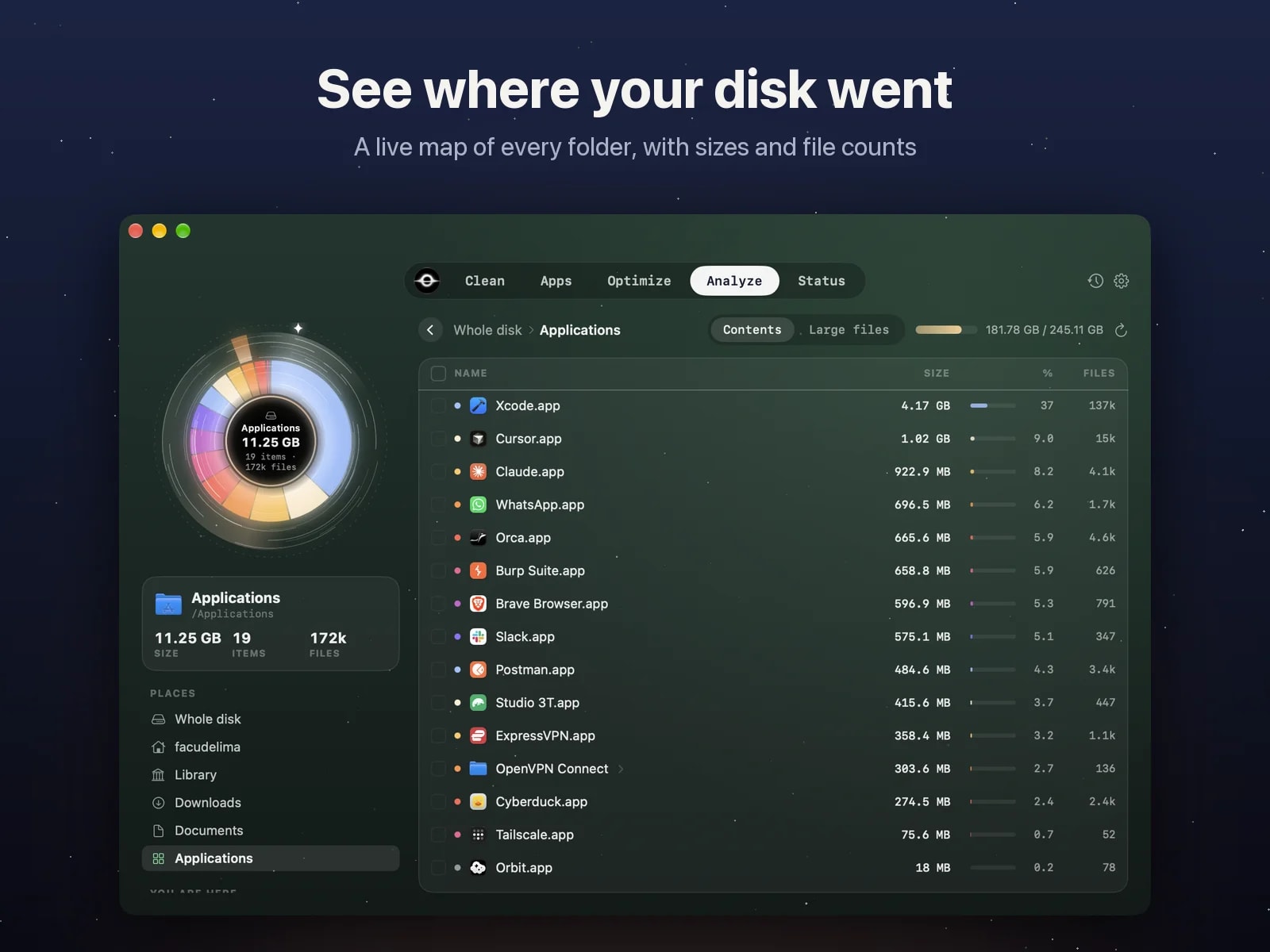Open Documents in Places sidebar
This screenshot has height=952, width=1270.
click(x=271, y=831)
